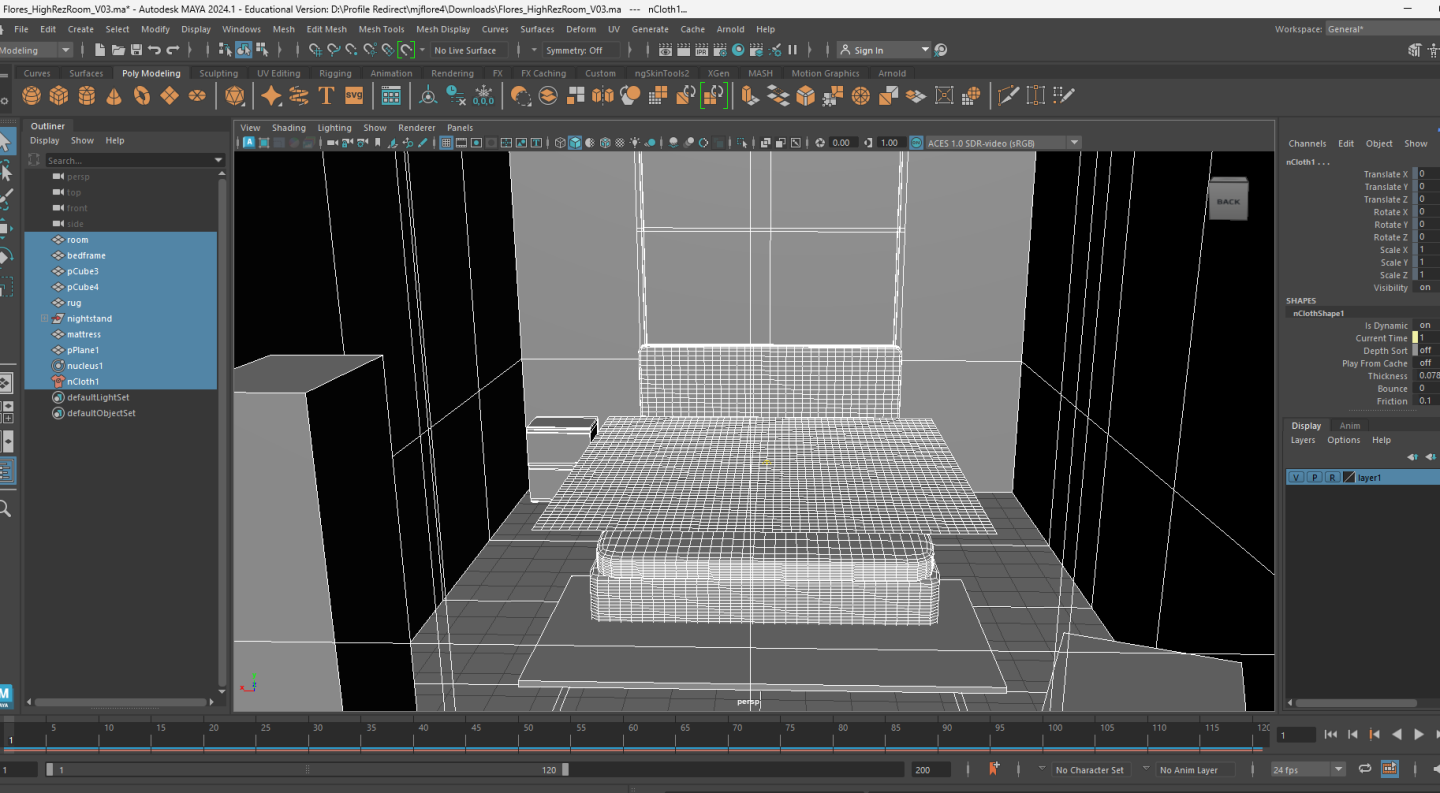
Task: Open the Mesh Tools menu
Action: pyautogui.click(x=382, y=29)
